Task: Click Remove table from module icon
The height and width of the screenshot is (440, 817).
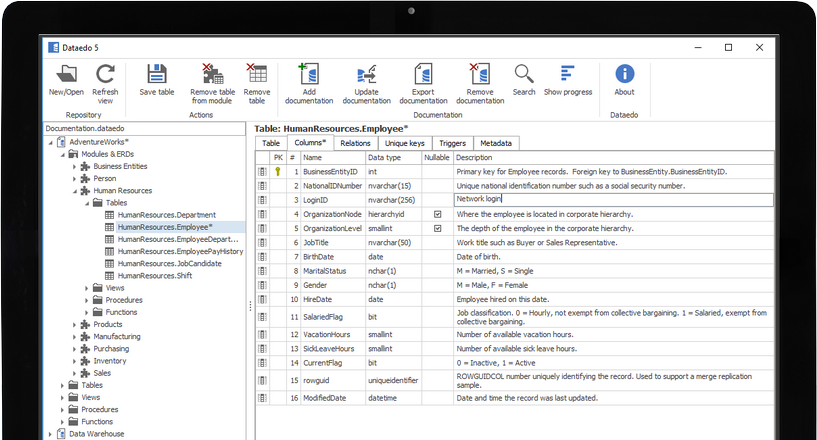Action: [x=212, y=75]
